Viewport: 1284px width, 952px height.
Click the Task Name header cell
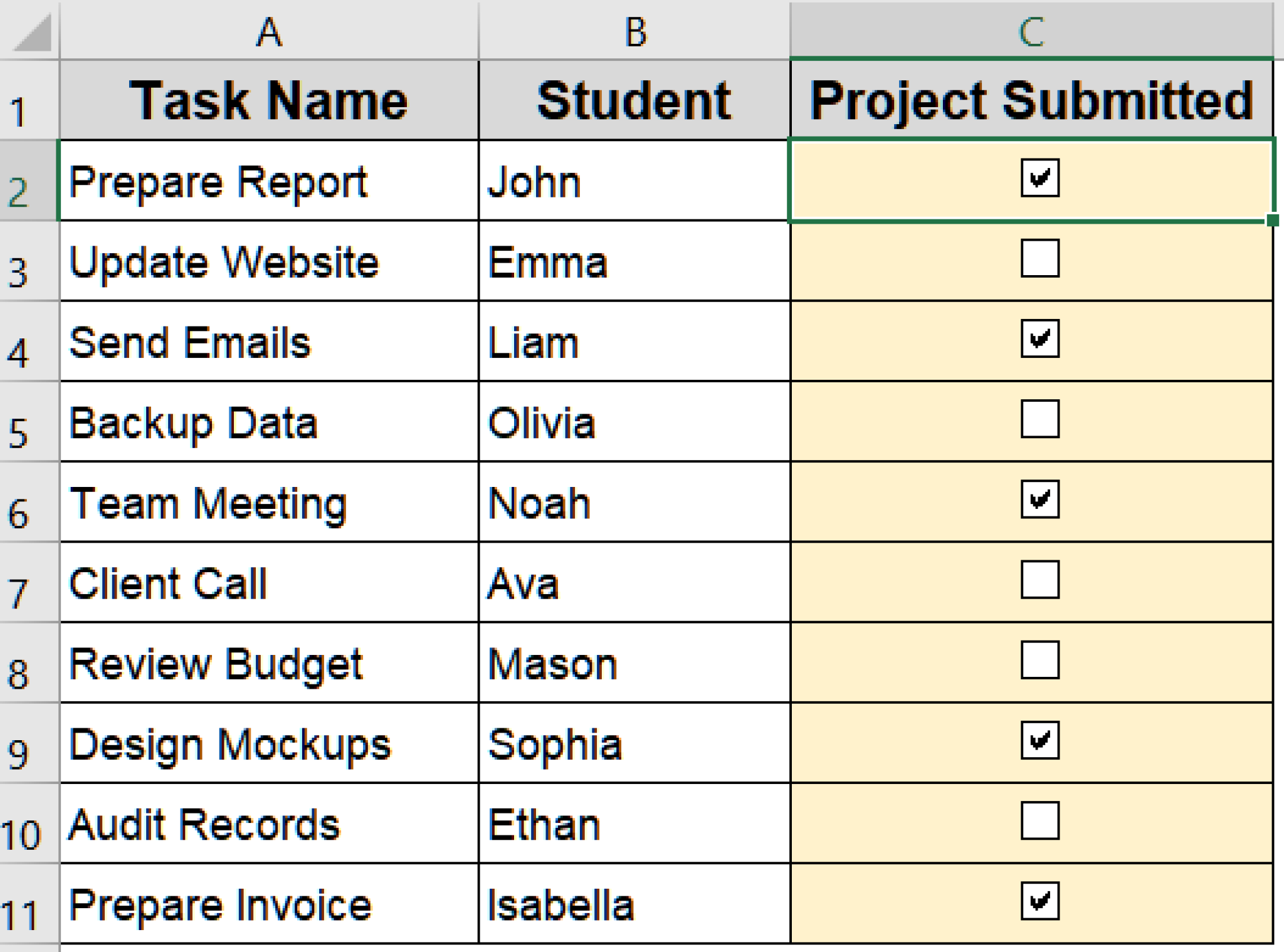[269, 100]
